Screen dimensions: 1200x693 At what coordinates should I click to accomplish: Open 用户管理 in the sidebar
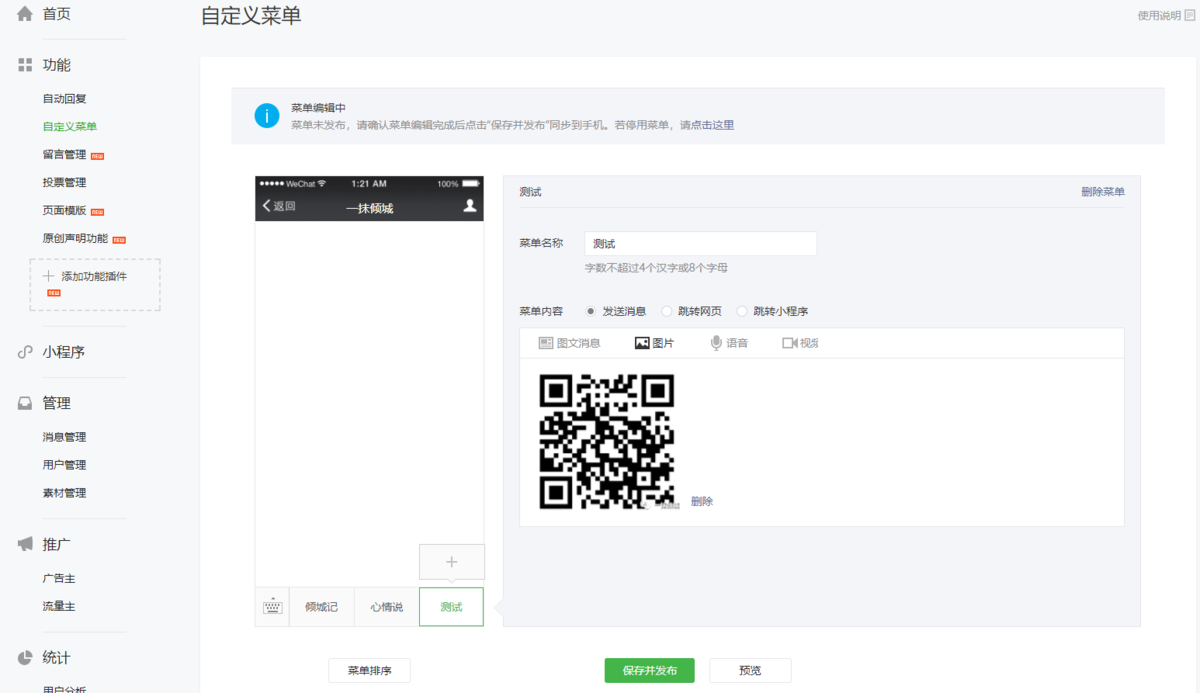coord(64,465)
